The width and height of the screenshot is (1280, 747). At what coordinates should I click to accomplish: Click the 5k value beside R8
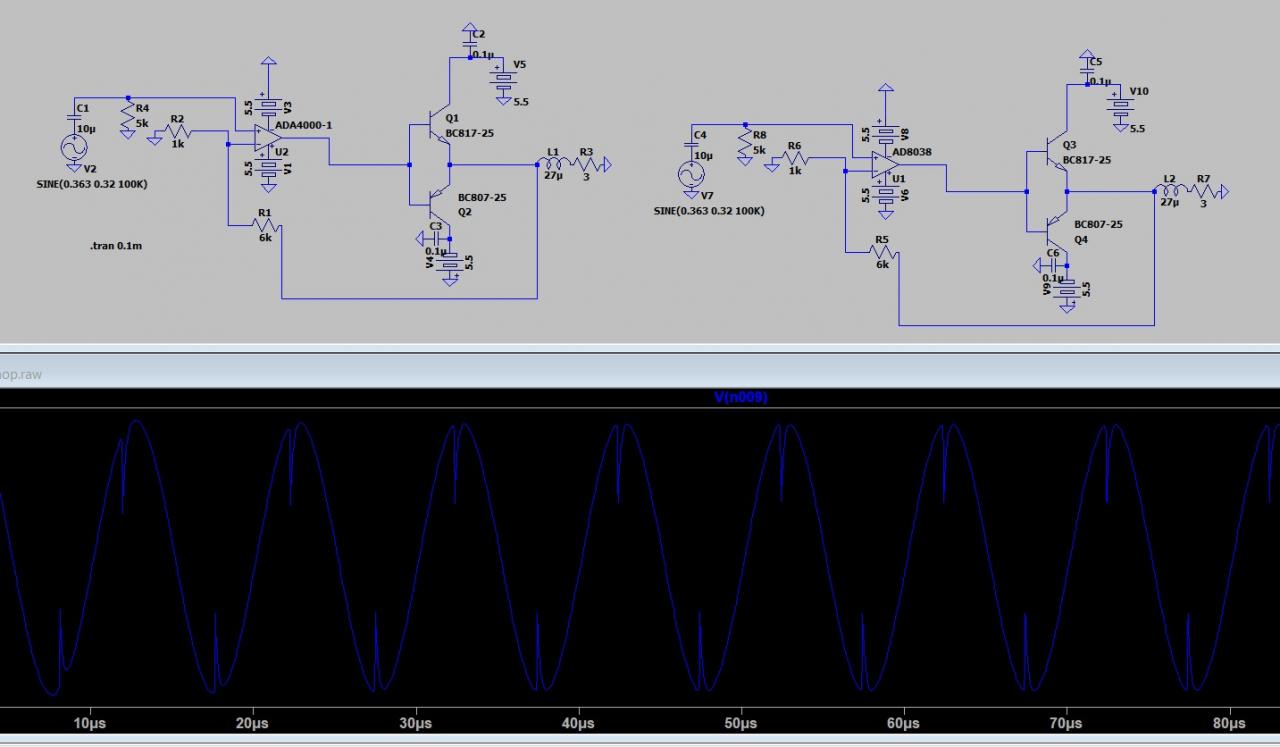760,150
